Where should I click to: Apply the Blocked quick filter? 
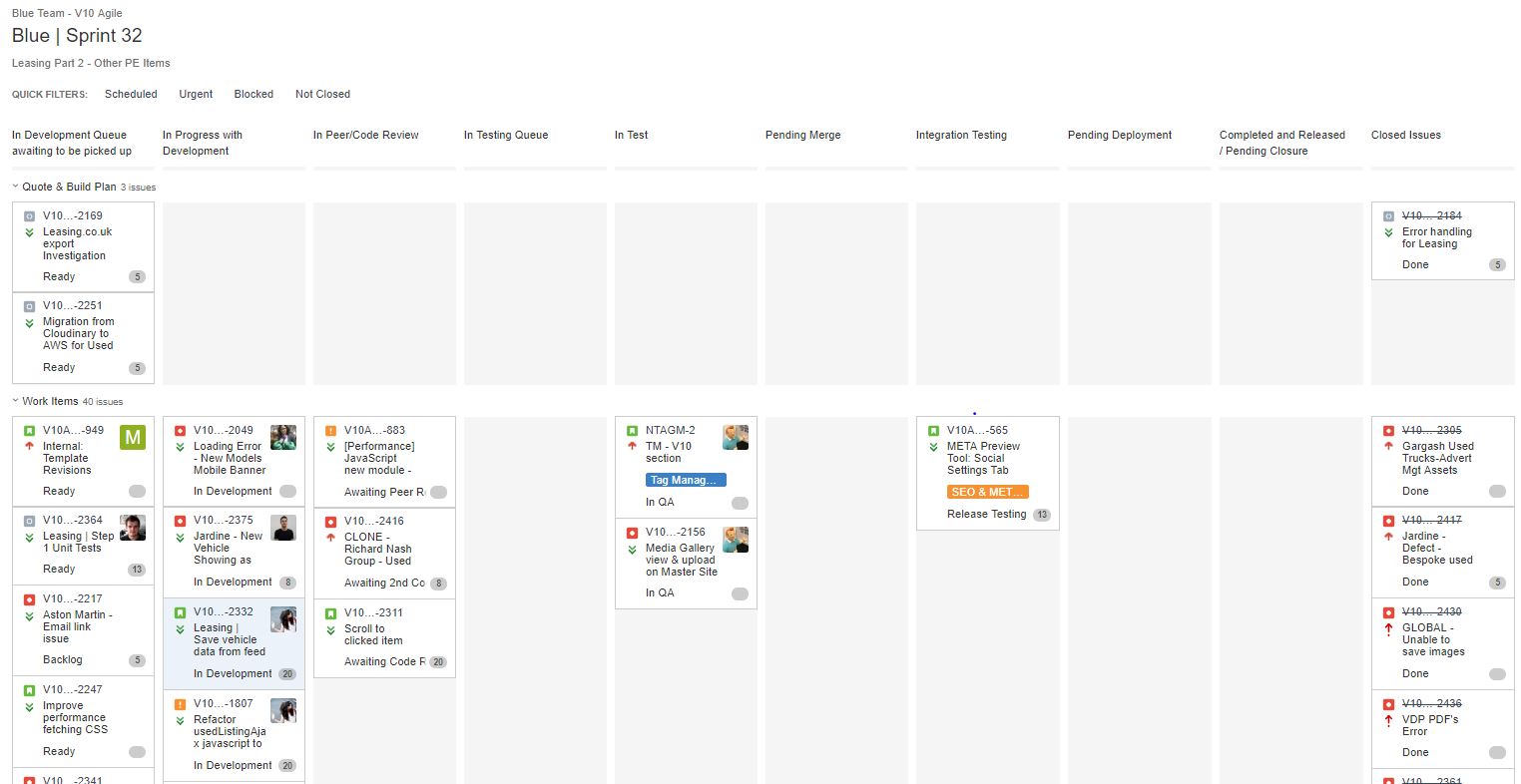253,94
